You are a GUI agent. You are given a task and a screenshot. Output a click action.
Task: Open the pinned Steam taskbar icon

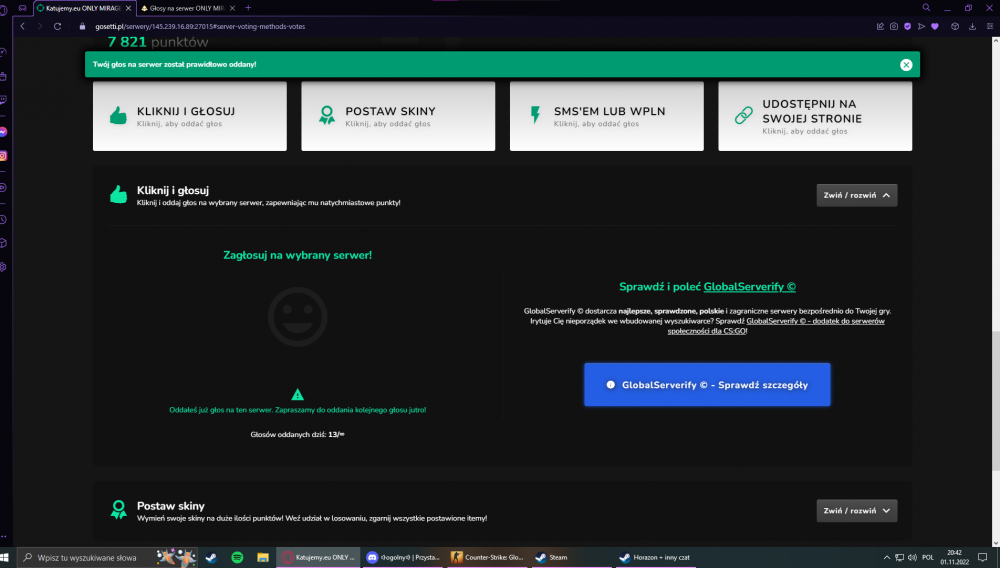click(211, 557)
